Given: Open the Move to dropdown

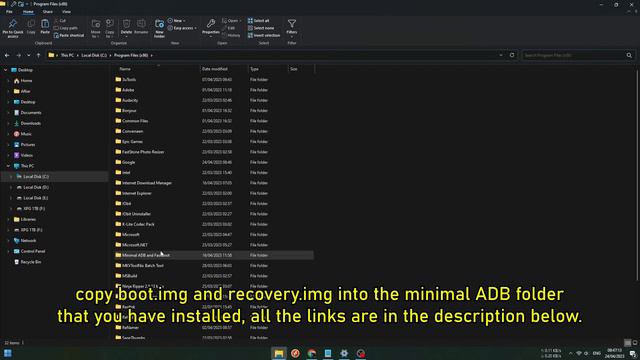Looking at the screenshot, I should coord(96,29).
